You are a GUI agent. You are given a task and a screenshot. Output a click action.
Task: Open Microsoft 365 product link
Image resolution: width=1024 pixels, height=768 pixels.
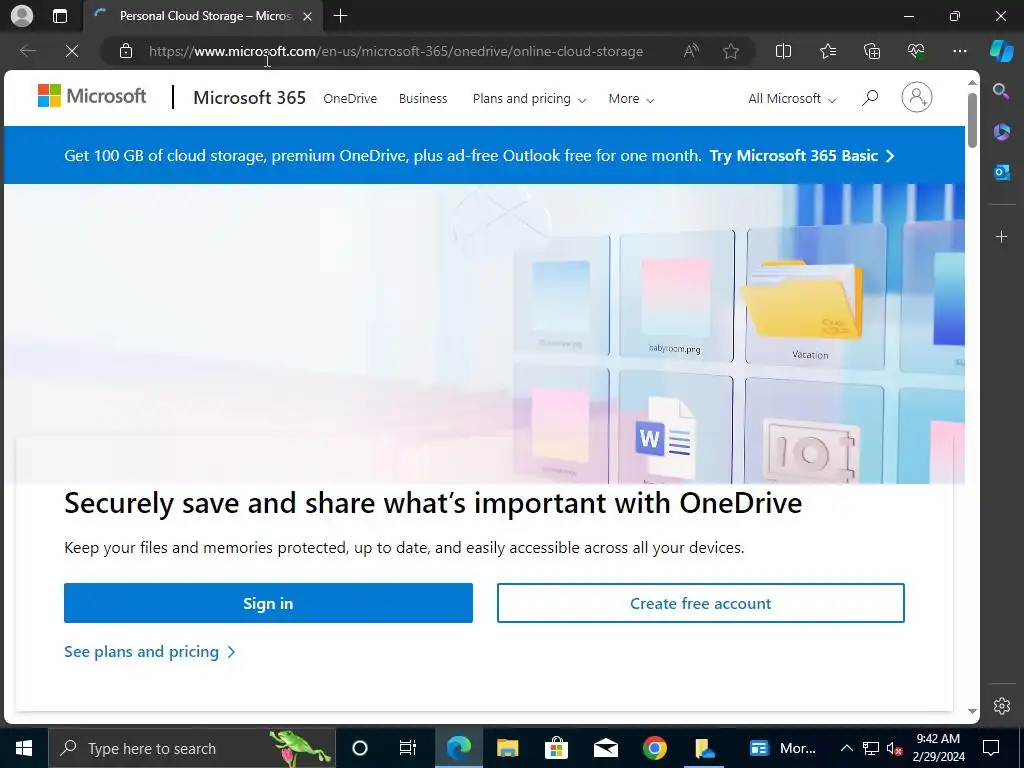(x=249, y=98)
